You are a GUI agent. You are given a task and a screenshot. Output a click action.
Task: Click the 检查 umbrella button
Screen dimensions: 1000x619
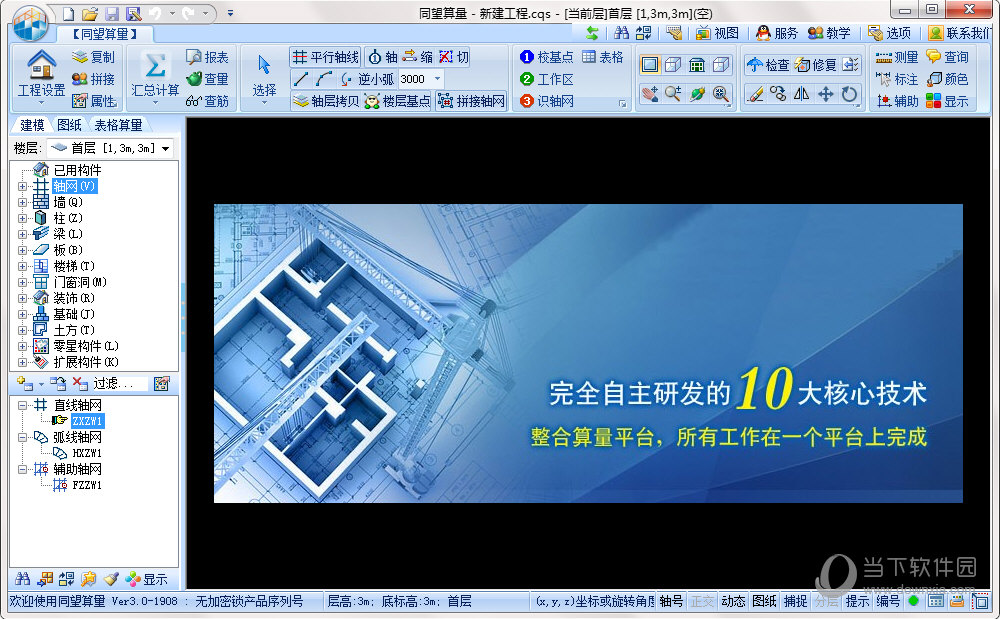768,64
